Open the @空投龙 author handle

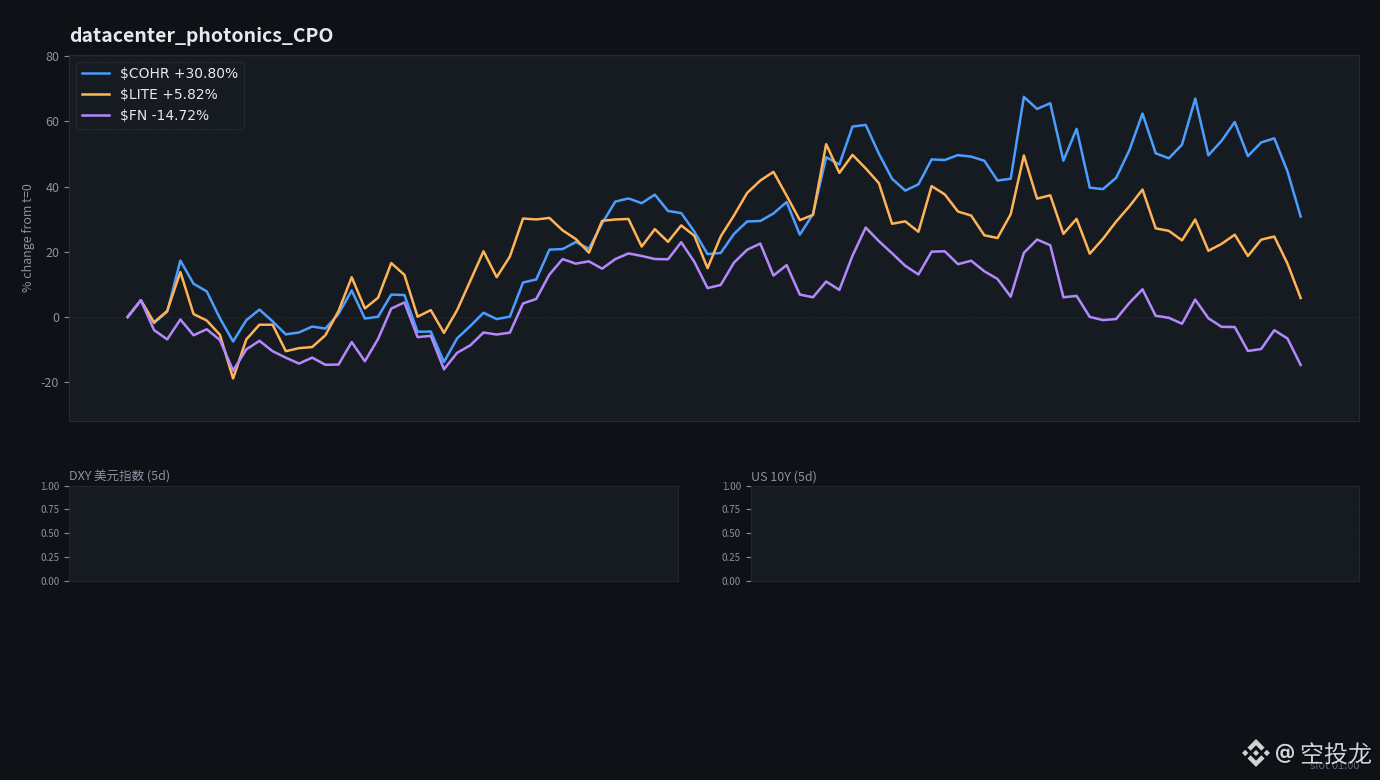pyautogui.click(x=1323, y=753)
